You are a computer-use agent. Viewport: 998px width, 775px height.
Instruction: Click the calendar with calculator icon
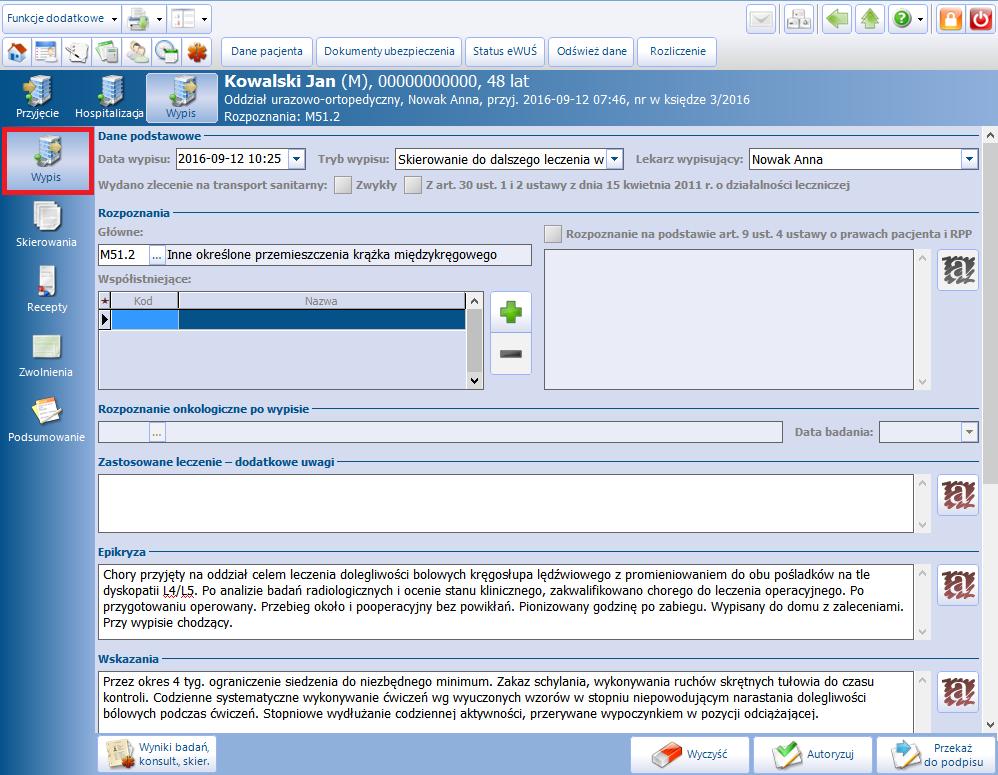point(107,52)
